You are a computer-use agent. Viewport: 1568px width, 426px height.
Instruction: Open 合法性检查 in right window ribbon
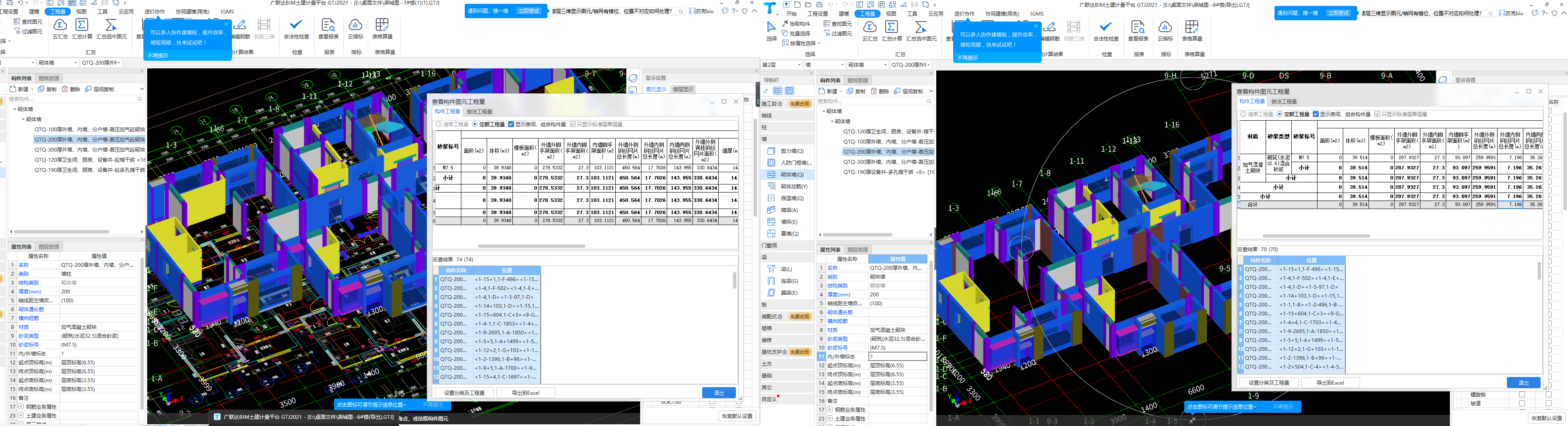coord(1106,31)
